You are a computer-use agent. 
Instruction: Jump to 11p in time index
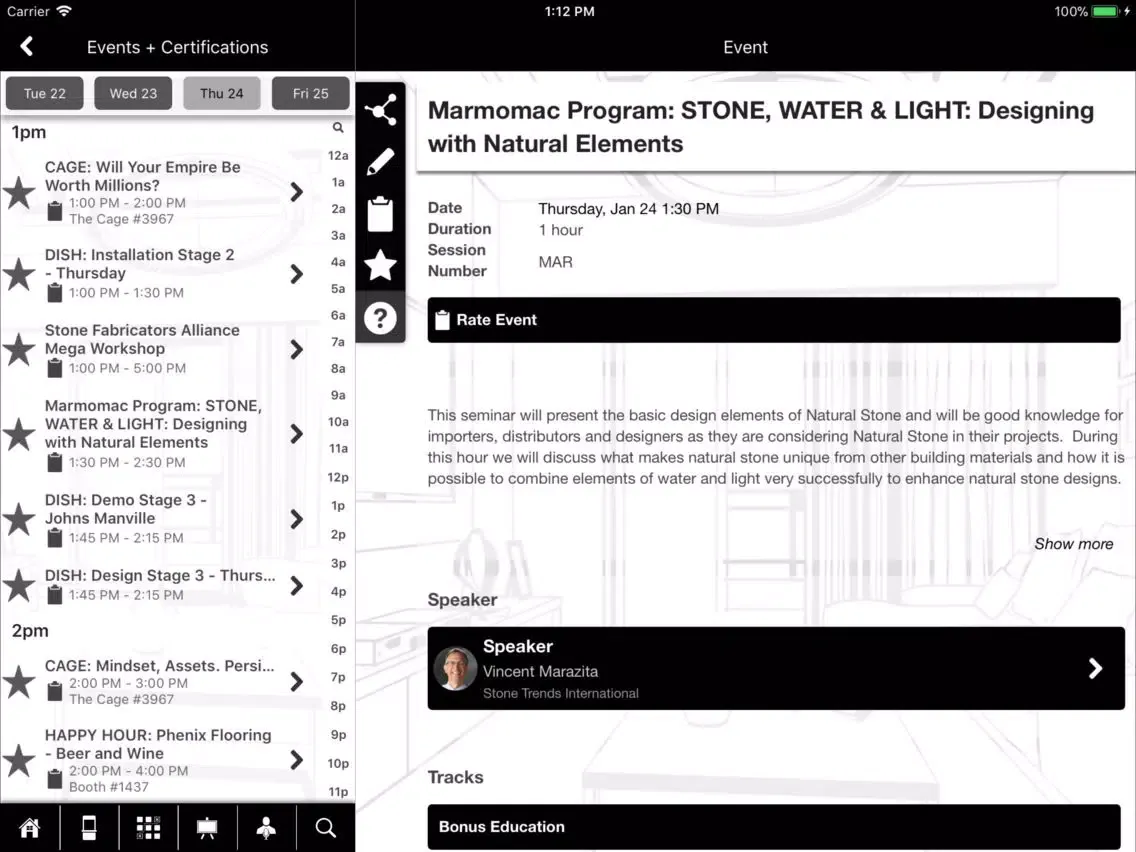point(338,792)
